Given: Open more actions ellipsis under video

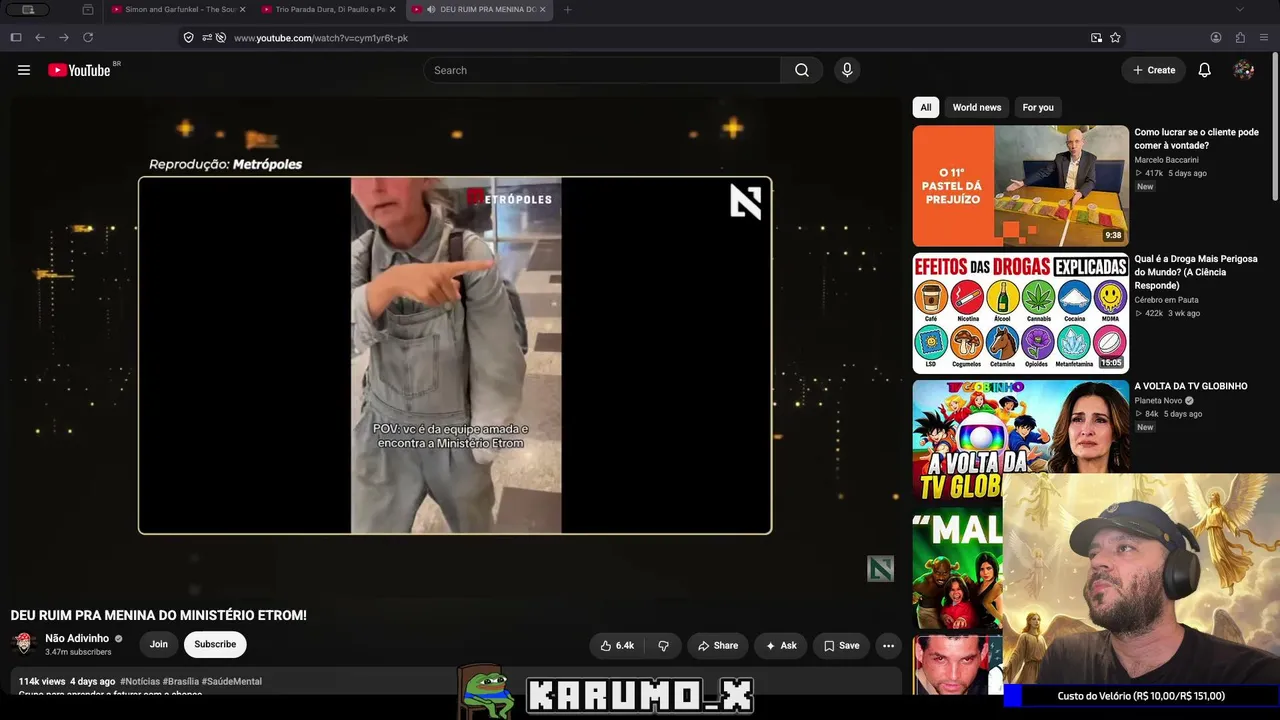Looking at the screenshot, I should 888,646.
